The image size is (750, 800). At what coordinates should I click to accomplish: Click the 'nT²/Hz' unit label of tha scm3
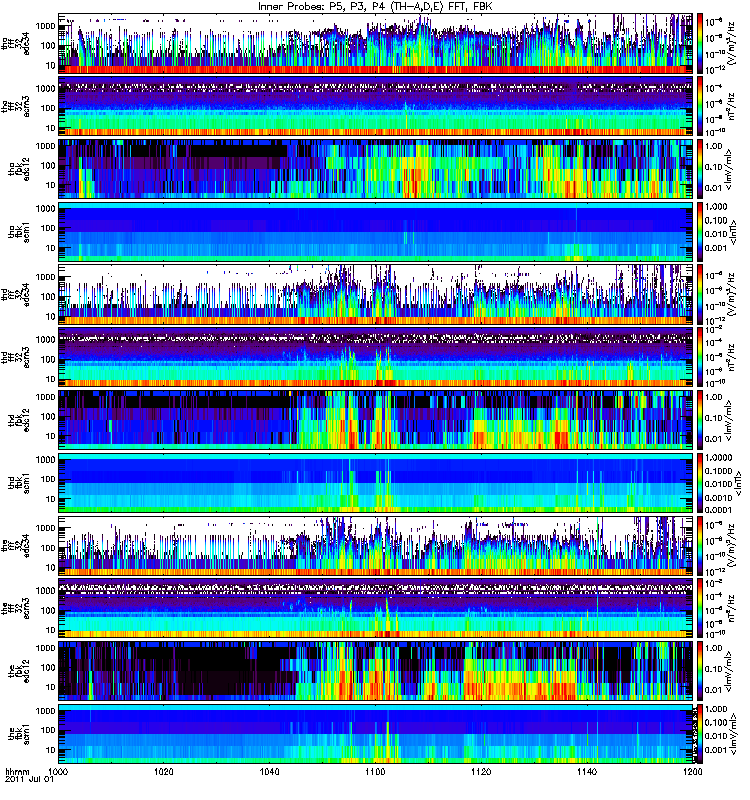(731, 106)
